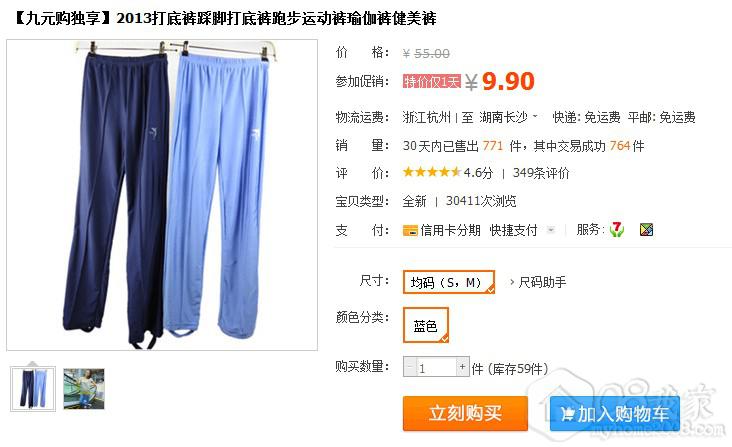Image resolution: width=732 pixels, height=447 pixels.
Task: Open the 349条评价 reviews link
Action: [x=541, y=173]
